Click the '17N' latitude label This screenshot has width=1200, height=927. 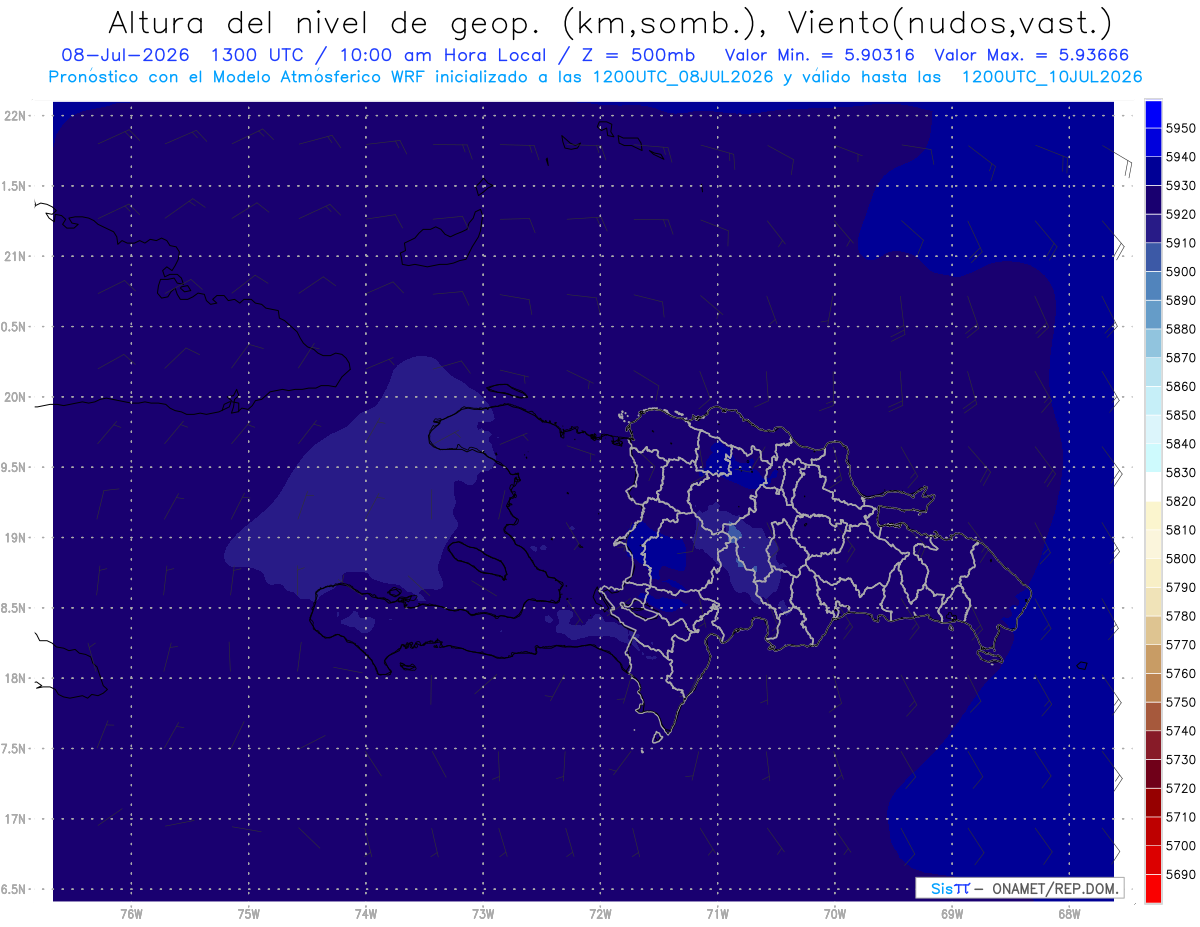[14, 819]
